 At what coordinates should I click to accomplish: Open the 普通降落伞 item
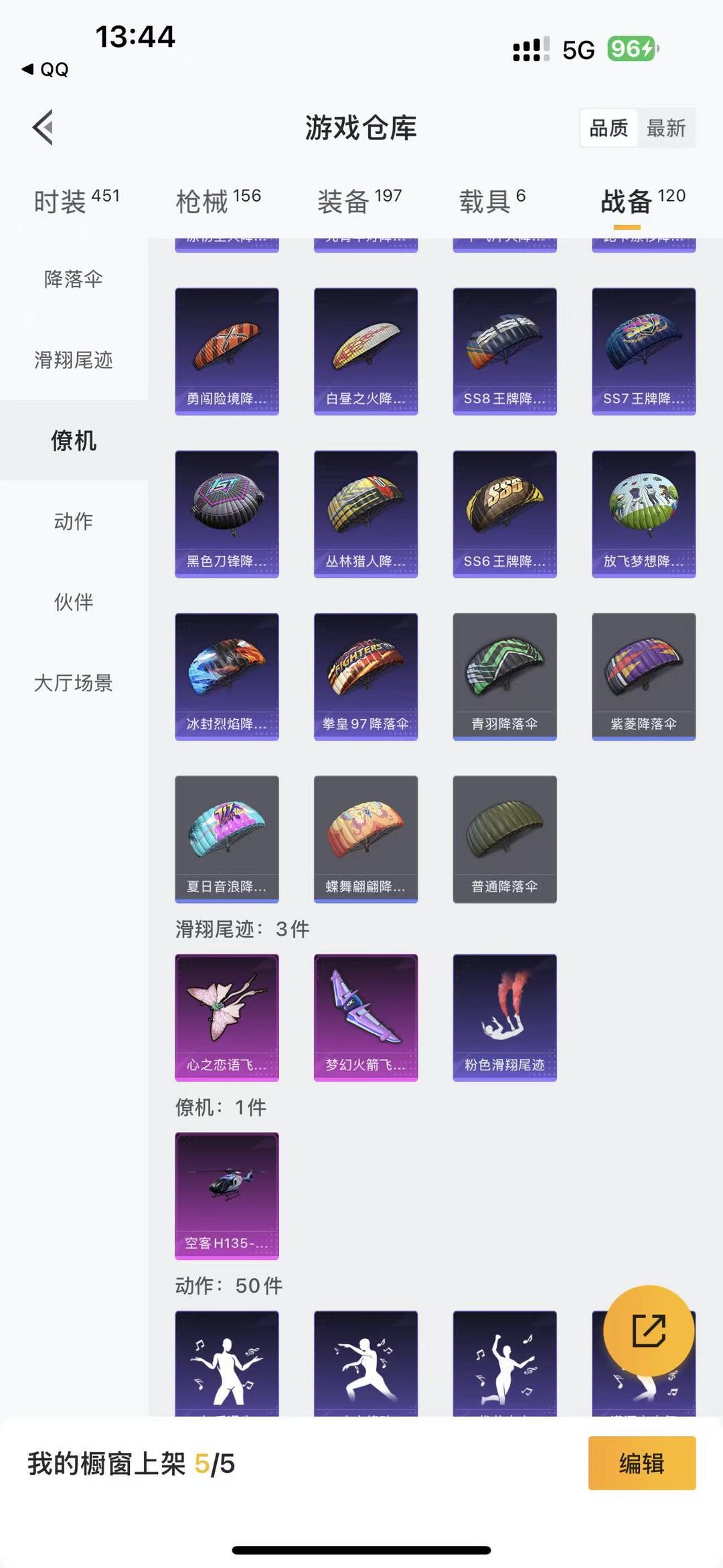pyautogui.click(x=505, y=839)
